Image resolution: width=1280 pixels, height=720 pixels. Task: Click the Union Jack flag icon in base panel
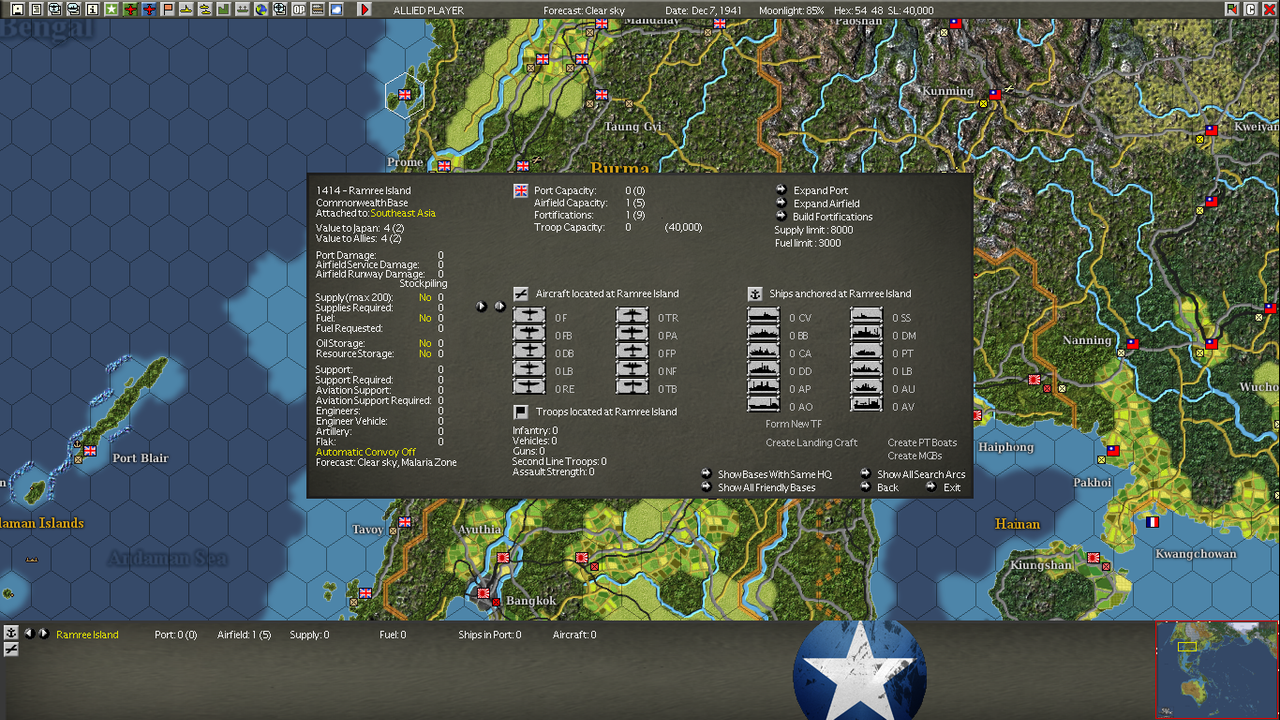[521, 191]
